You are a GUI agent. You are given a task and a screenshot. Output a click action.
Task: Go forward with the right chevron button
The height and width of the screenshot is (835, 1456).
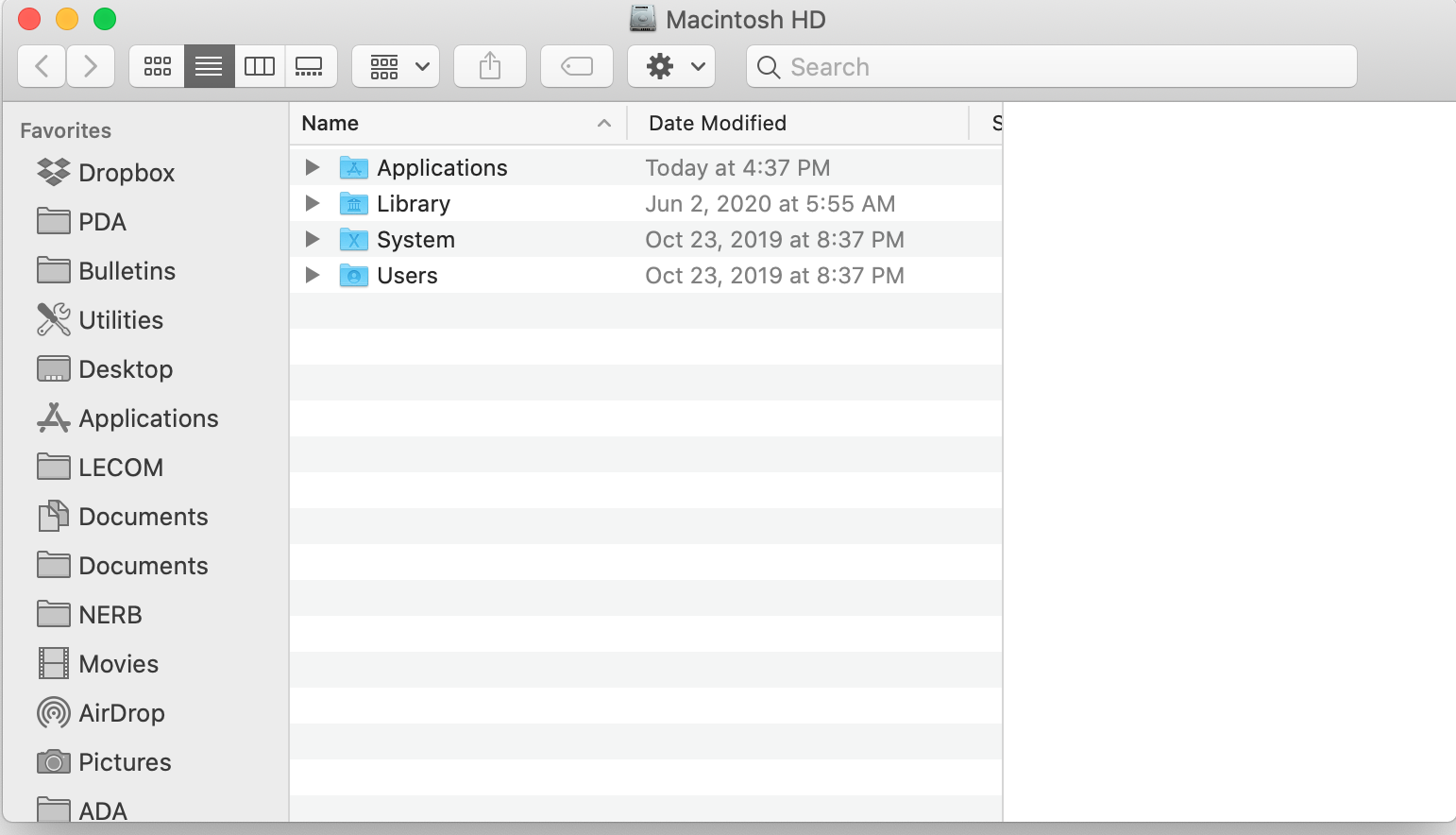(x=91, y=66)
